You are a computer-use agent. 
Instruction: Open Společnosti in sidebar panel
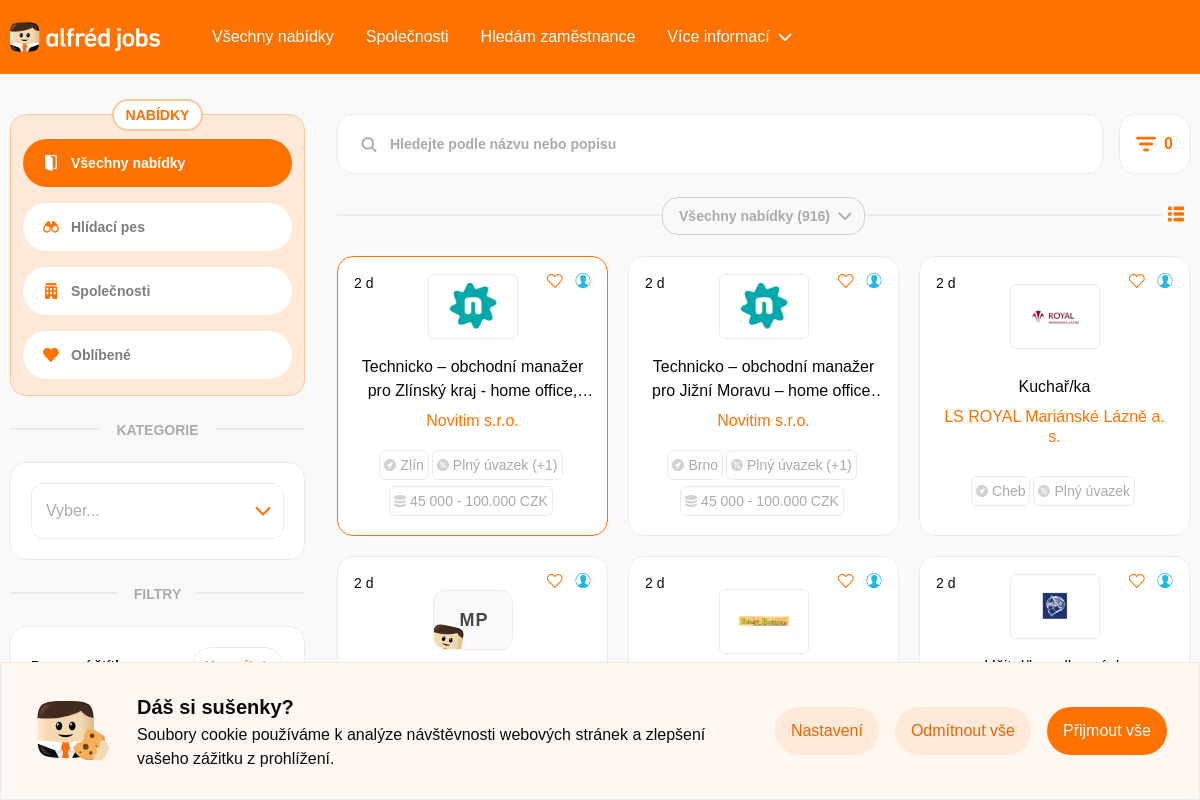coord(157,291)
